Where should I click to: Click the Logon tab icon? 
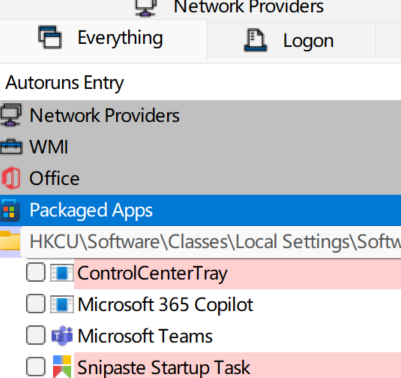click(255, 40)
